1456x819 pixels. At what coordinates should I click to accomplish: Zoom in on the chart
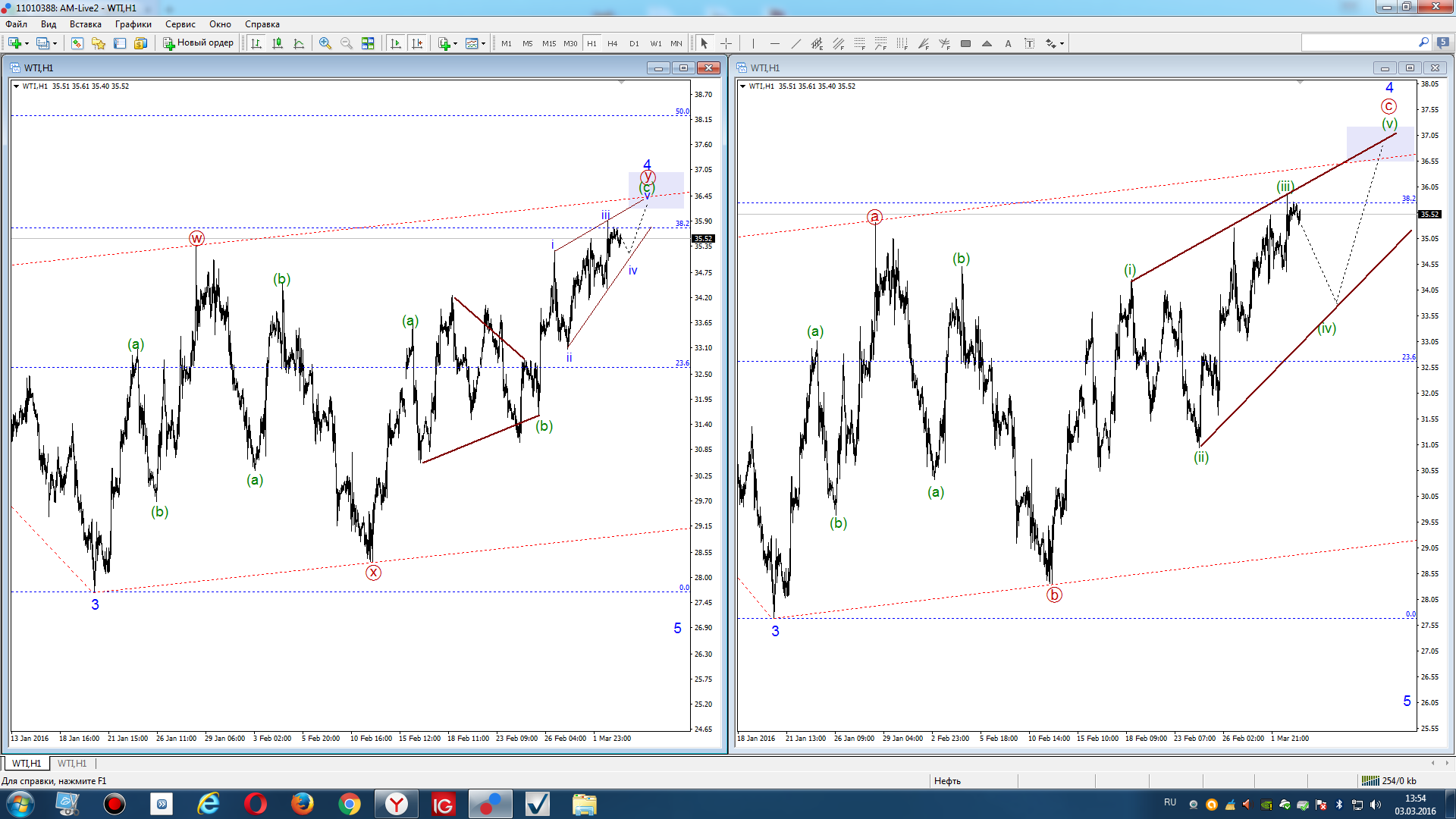point(325,43)
